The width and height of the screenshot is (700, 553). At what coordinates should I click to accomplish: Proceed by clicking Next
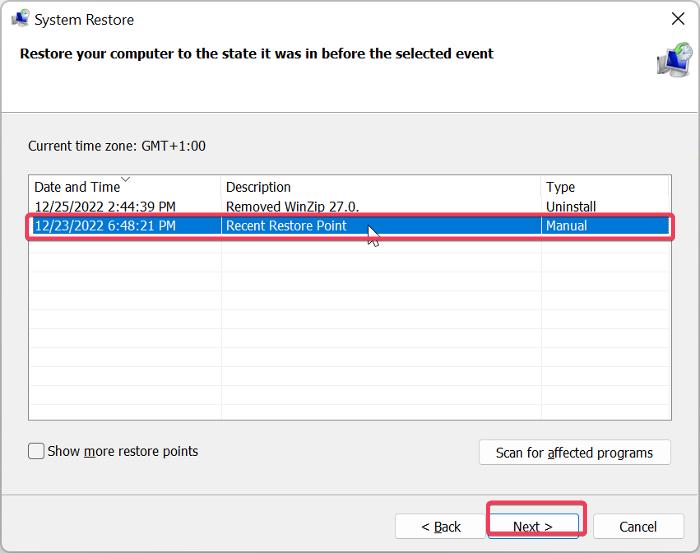click(x=533, y=526)
